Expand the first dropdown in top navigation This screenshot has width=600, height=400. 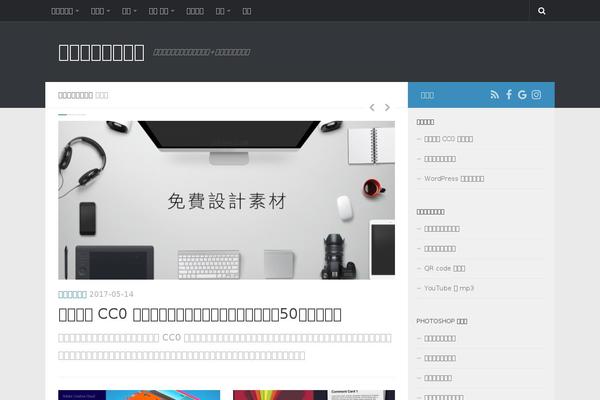pyautogui.click(x=65, y=11)
